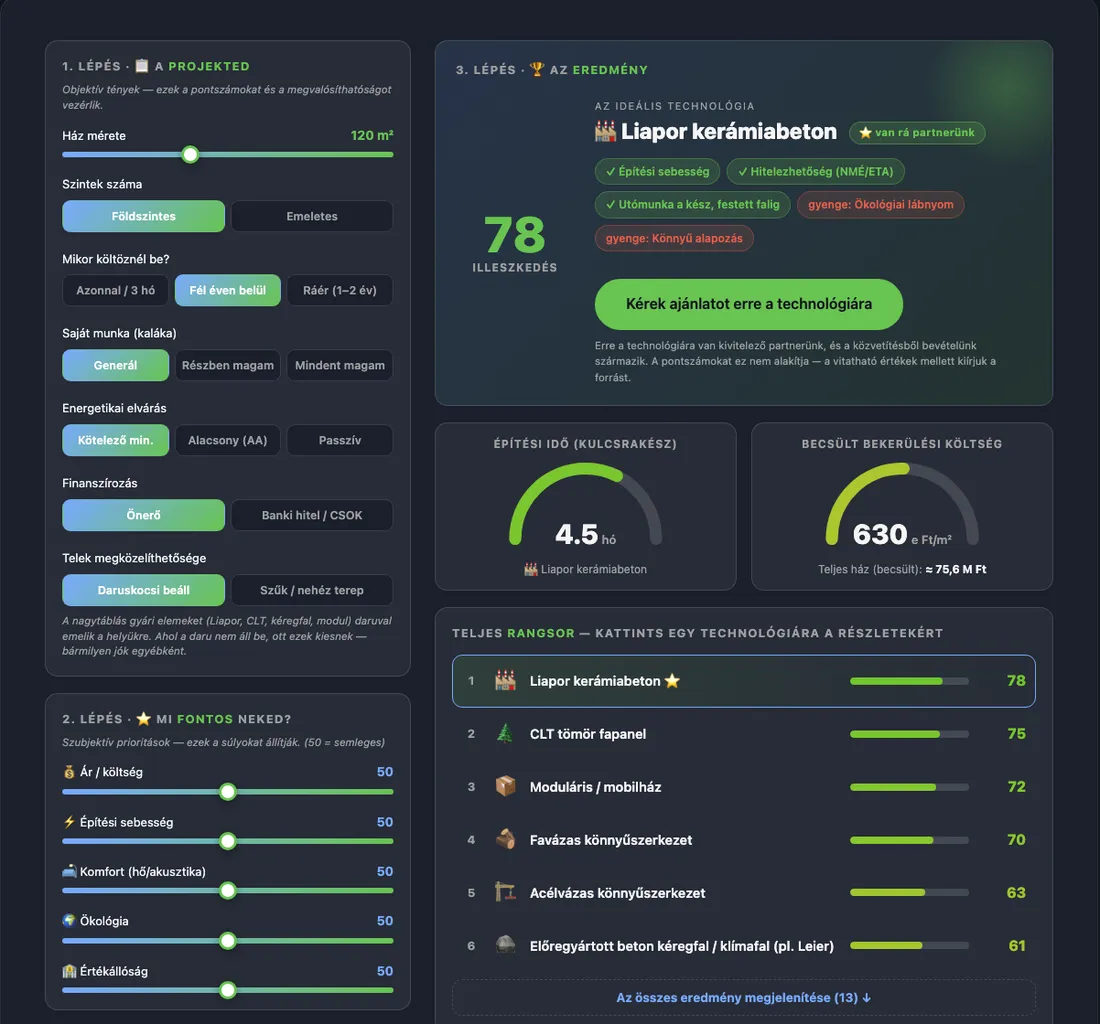The width and height of the screenshot is (1100, 1024).
Task: Click the factory icon beside the Liapor kerámiabeton heading
Action: 605,131
